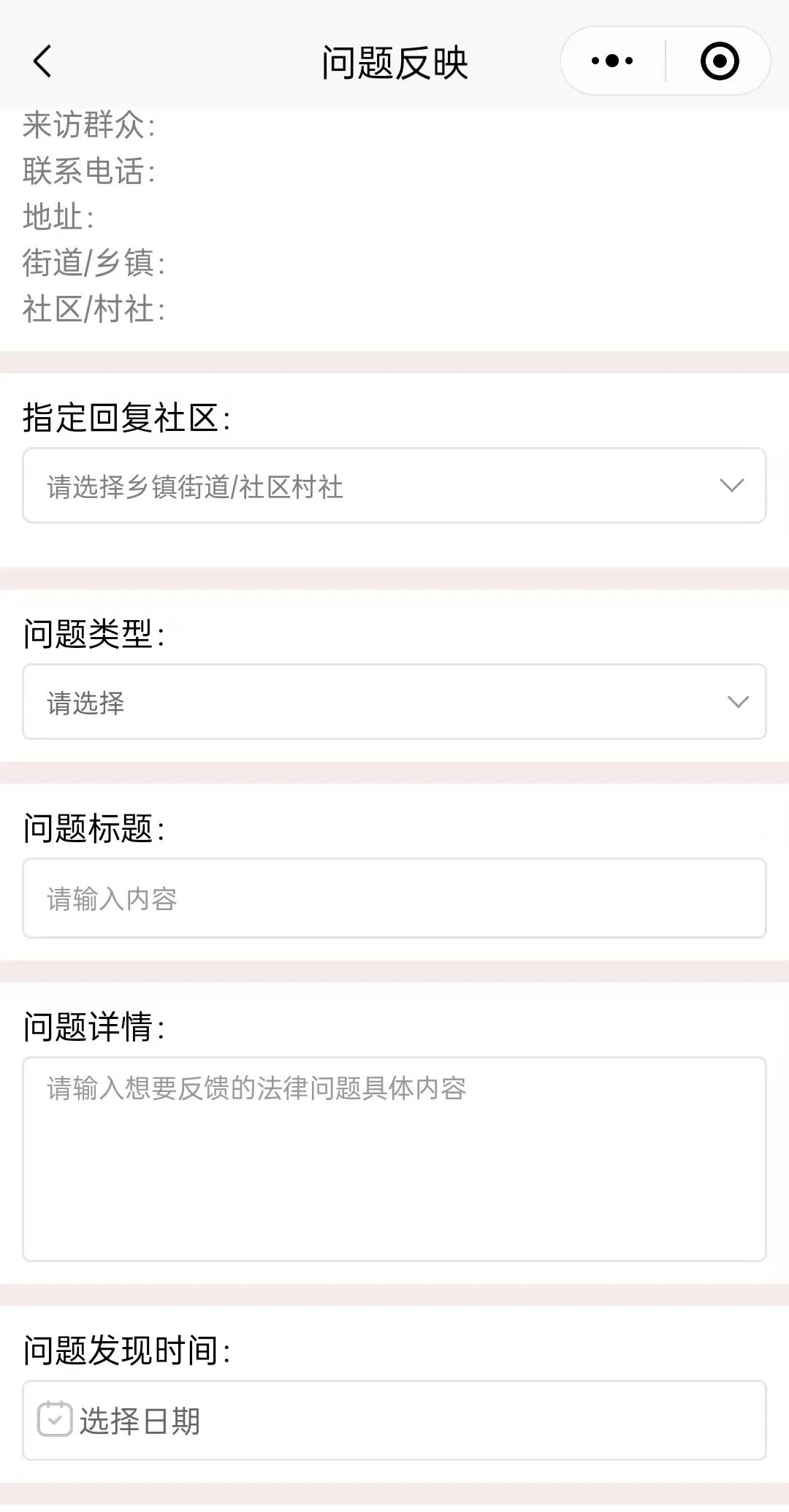
Task: Click into the 问题详情 text area
Action: (x=394, y=1158)
